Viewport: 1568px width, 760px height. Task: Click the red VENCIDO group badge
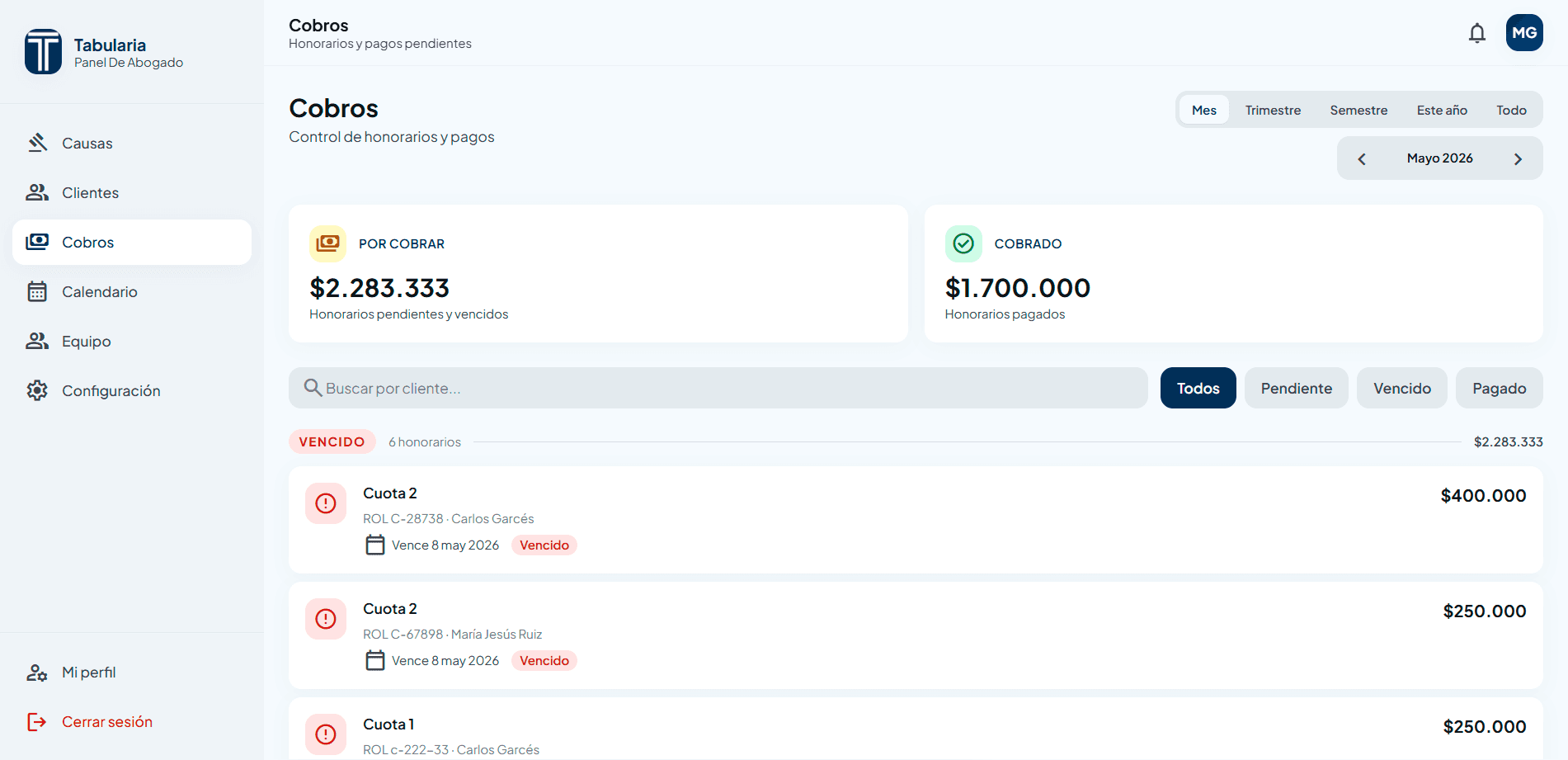click(332, 441)
